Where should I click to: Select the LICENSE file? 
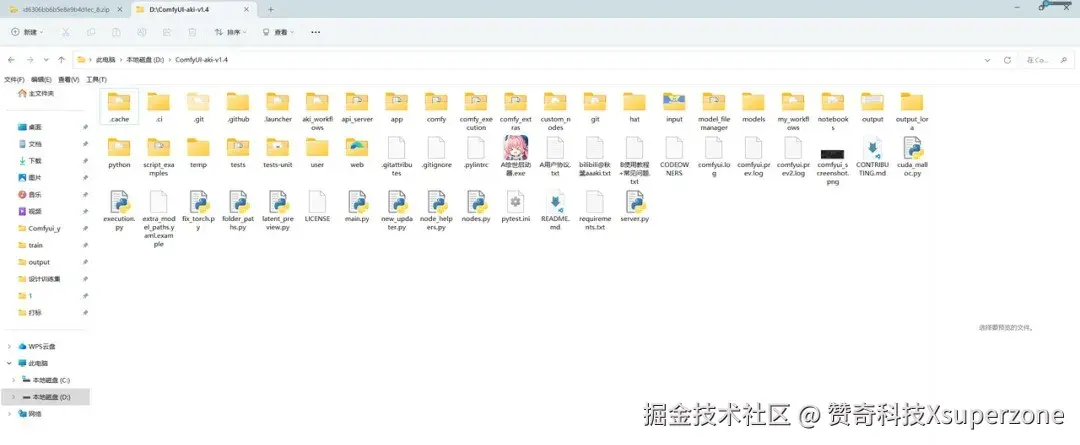tap(318, 207)
